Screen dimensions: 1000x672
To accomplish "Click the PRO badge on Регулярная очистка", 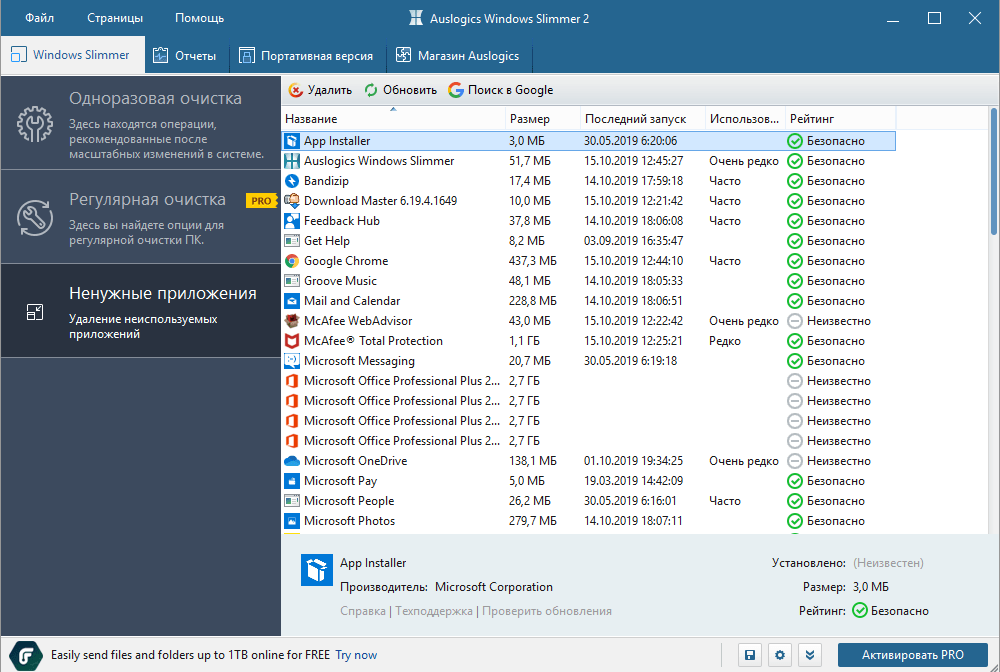I will [262, 201].
